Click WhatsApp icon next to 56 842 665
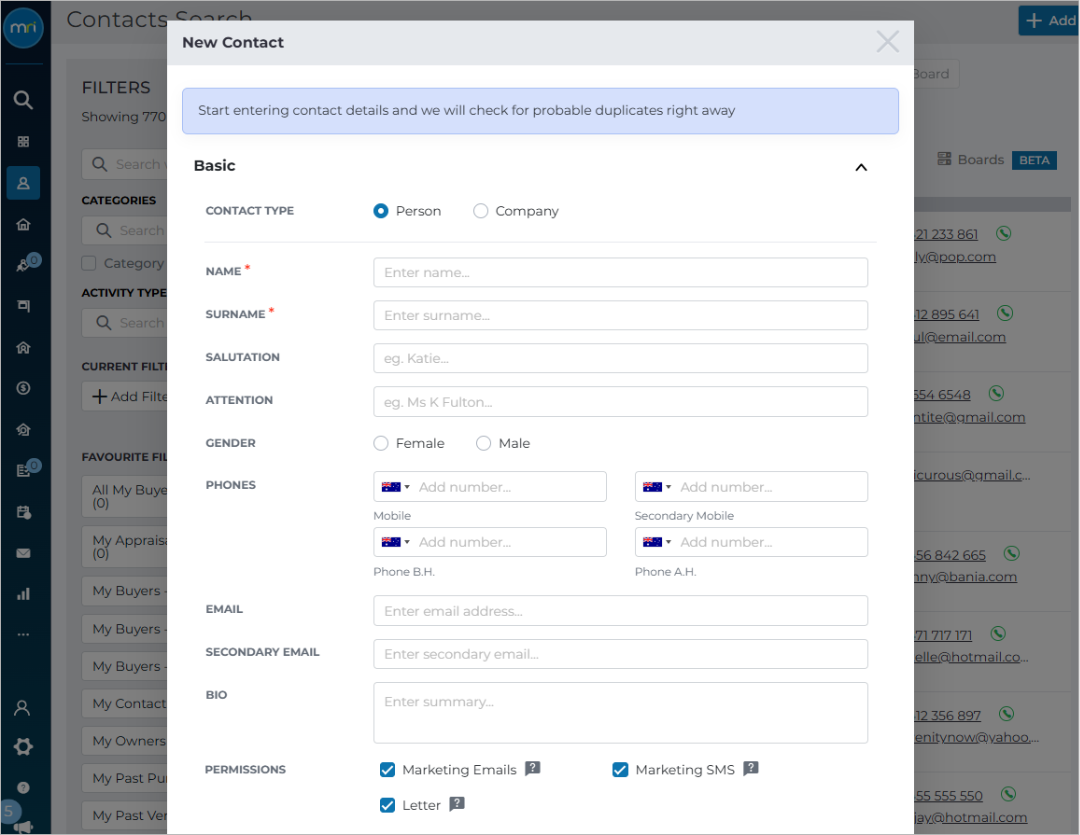Viewport: 1080px width, 835px height. click(x=1011, y=553)
